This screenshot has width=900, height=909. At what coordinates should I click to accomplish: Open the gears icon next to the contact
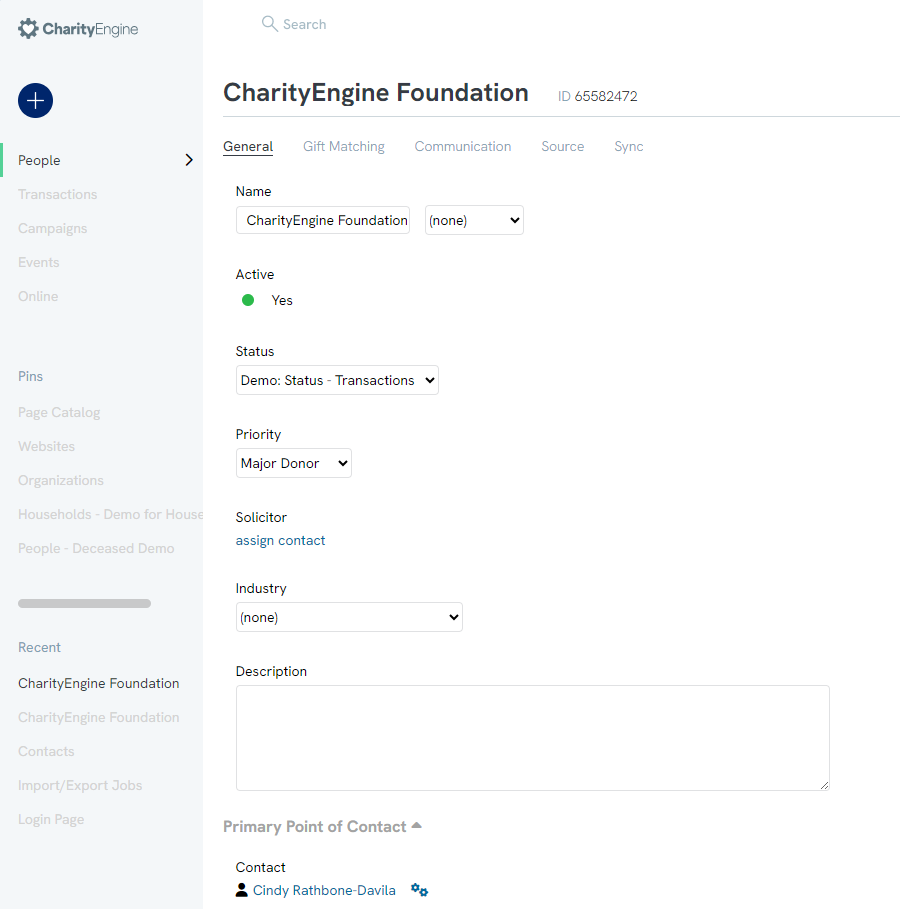[x=419, y=889]
